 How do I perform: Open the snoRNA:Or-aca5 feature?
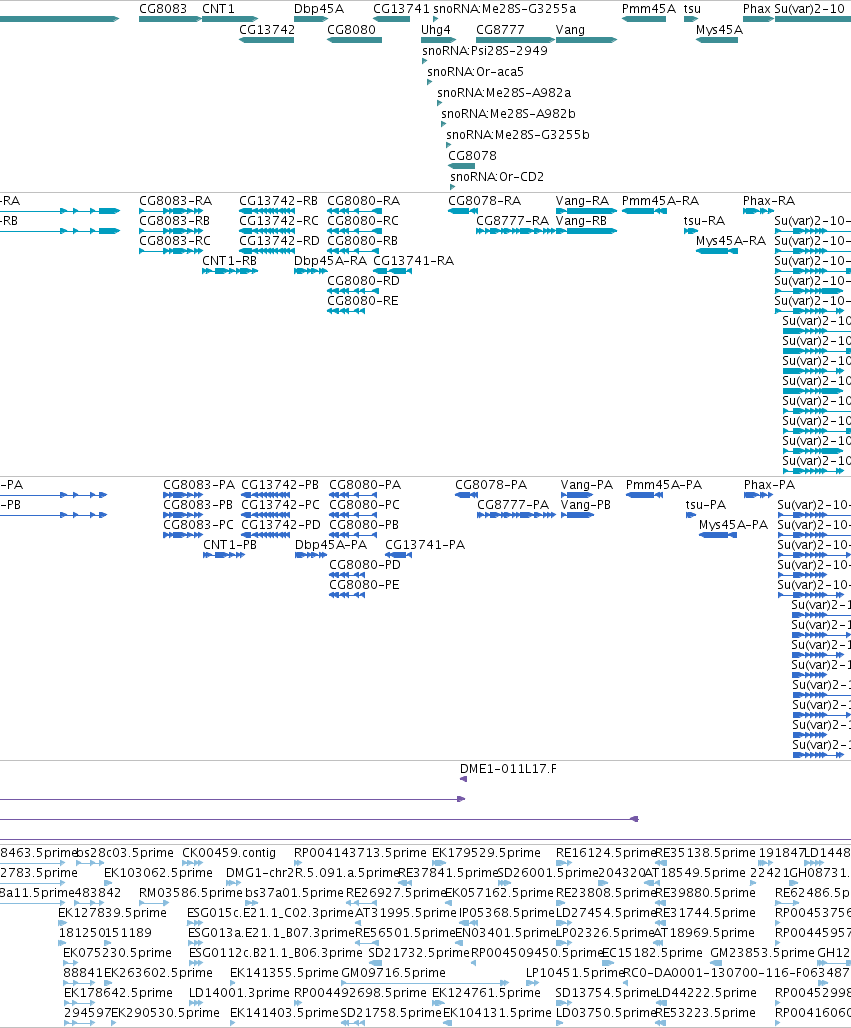(475, 71)
